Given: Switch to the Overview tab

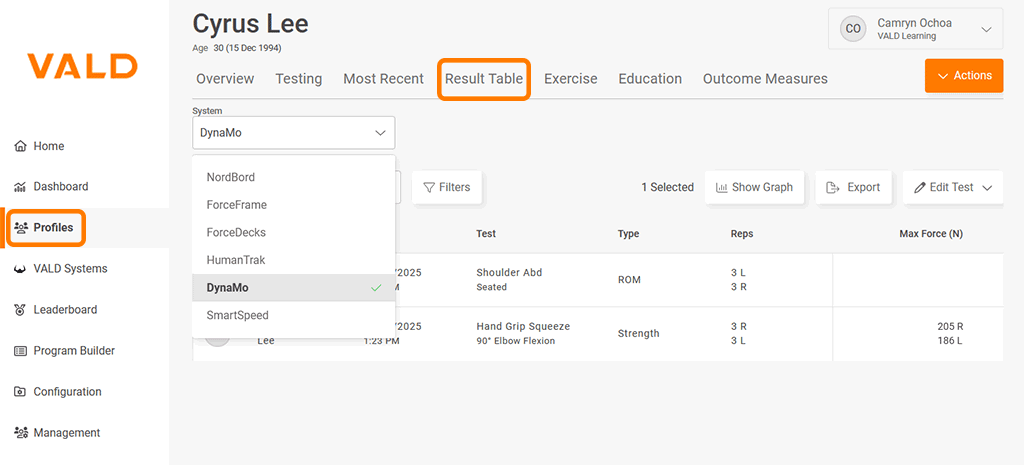Looking at the screenshot, I should (x=225, y=79).
